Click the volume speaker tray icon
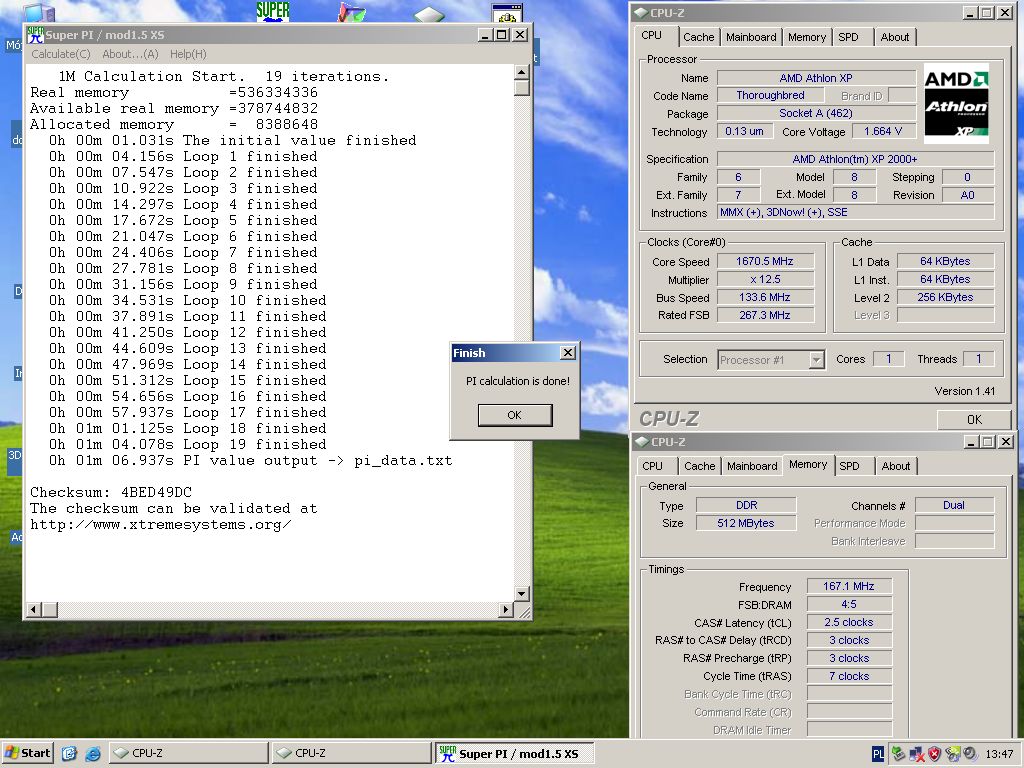Image resolution: width=1024 pixels, height=768 pixels. coord(970,754)
